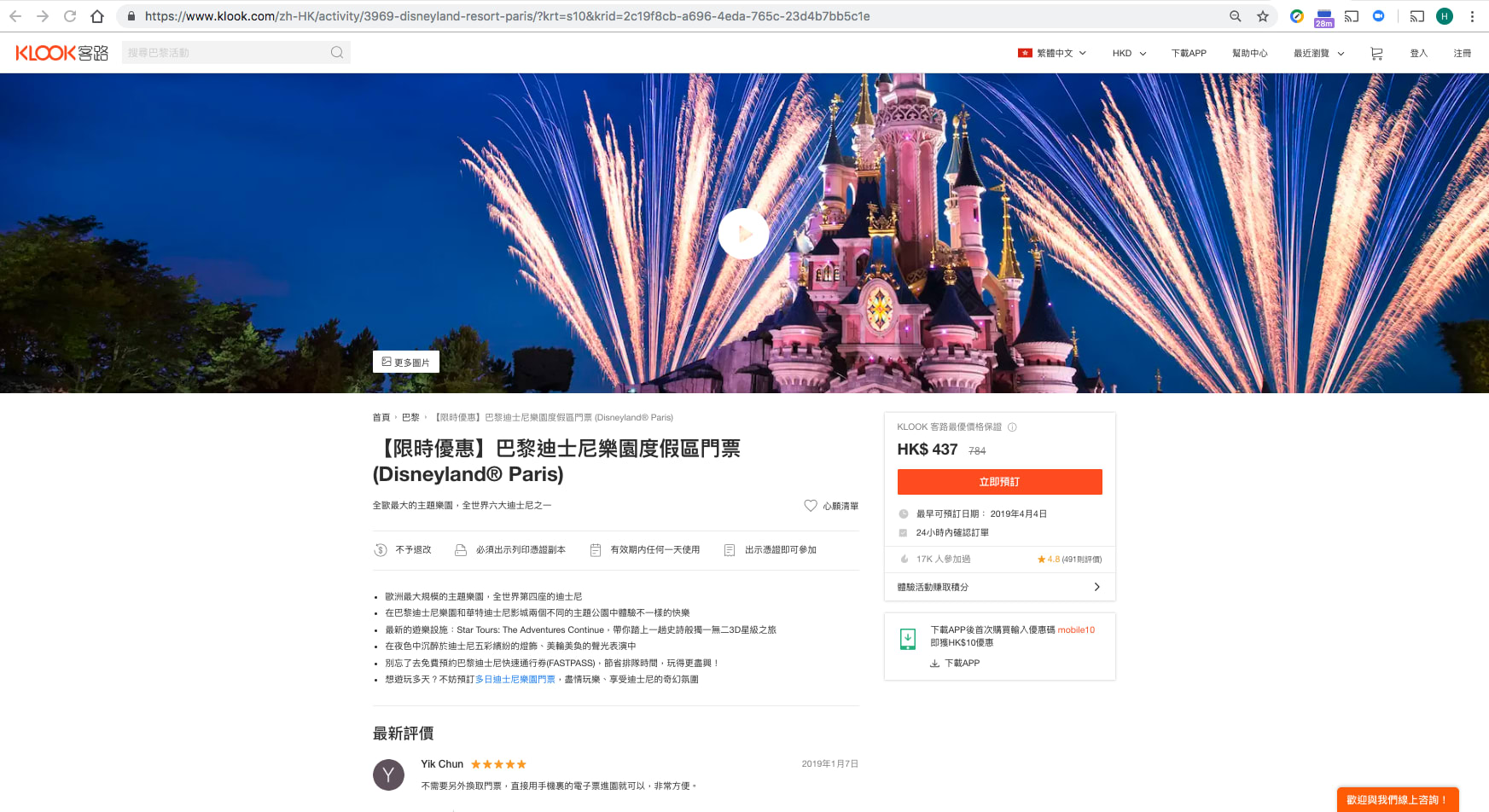Viewport: 1489px width, 812px height.
Task: Click the 下載APP link in promo box
Action: pyautogui.click(x=962, y=664)
